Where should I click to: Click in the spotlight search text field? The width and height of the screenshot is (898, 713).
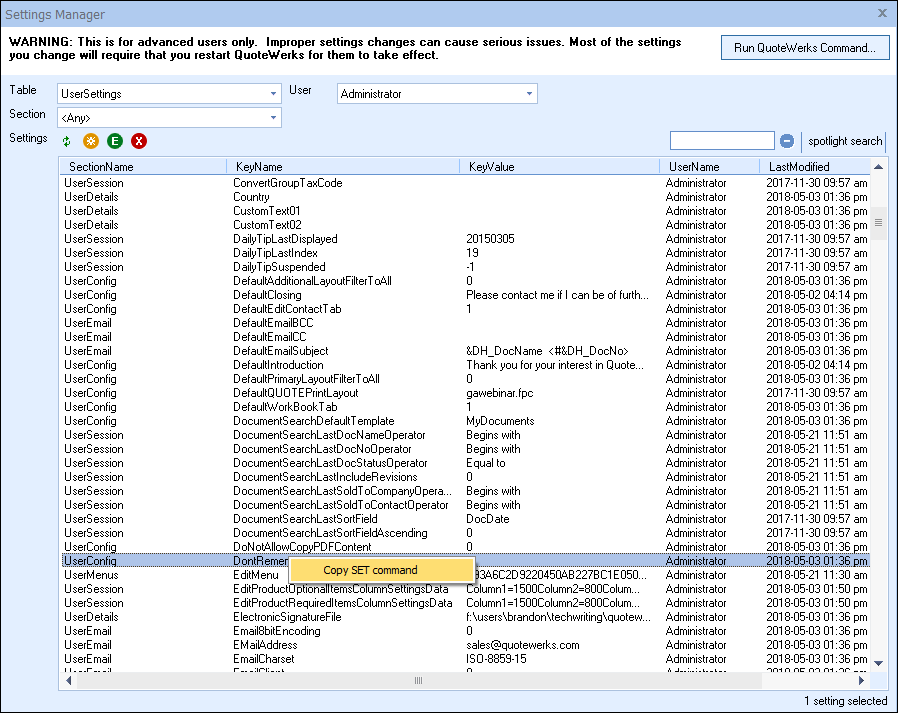pos(721,141)
